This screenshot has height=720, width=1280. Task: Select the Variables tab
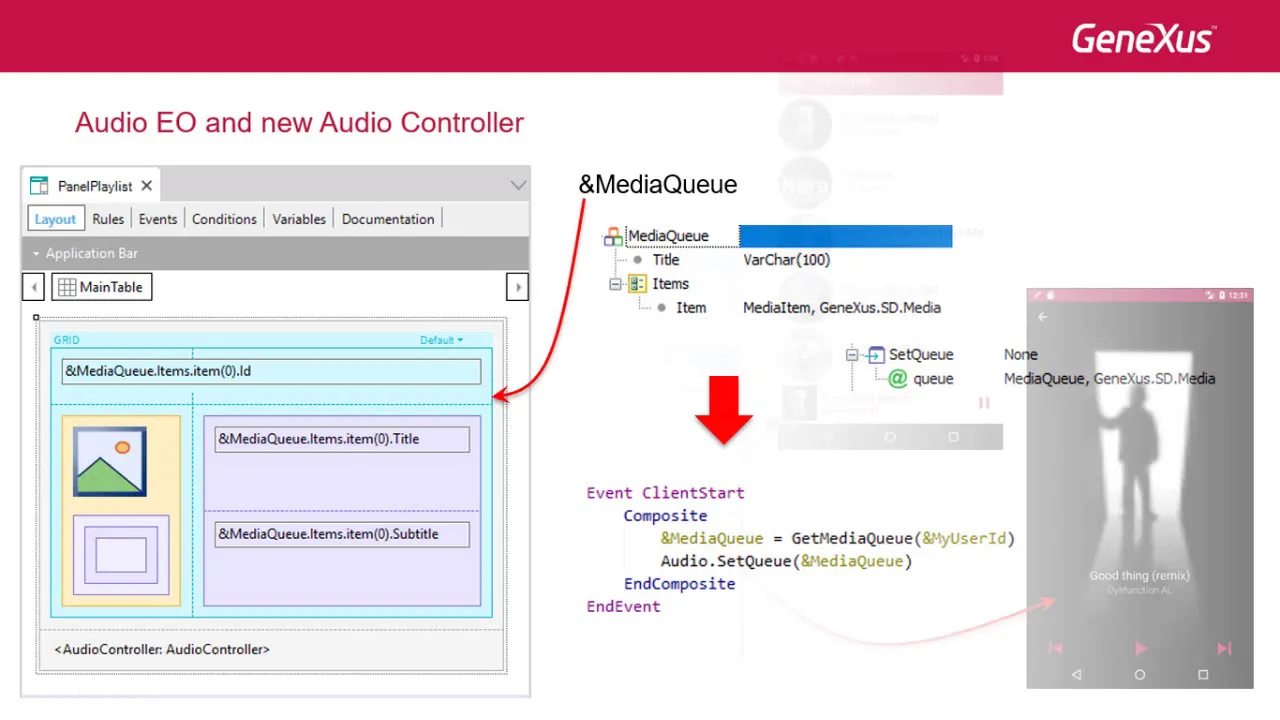coord(299,219)
